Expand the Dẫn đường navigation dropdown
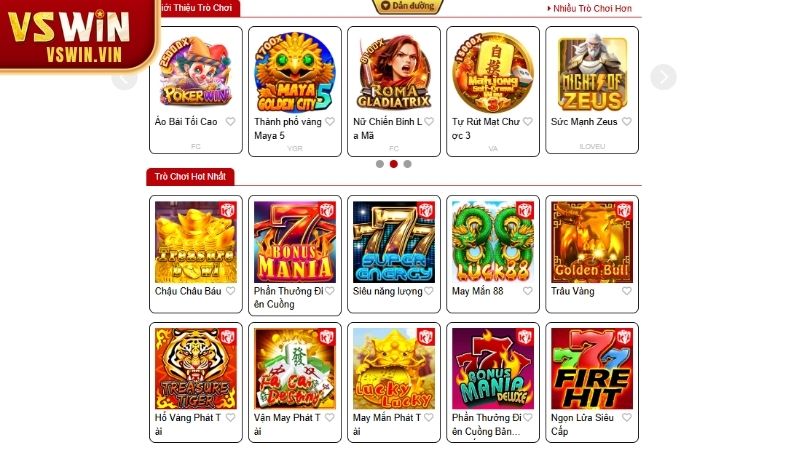This screenshot has height=450, width=800. (x=408, y=6)
